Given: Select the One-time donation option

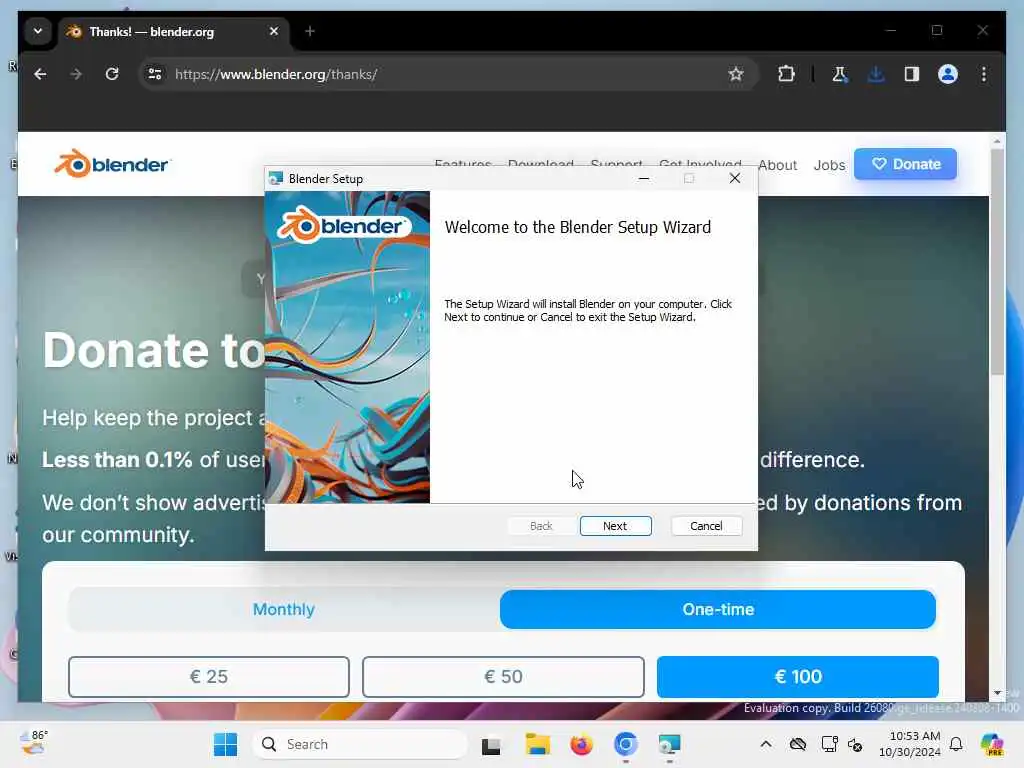Looking at the screenshot, I should (x=718, y=609).
